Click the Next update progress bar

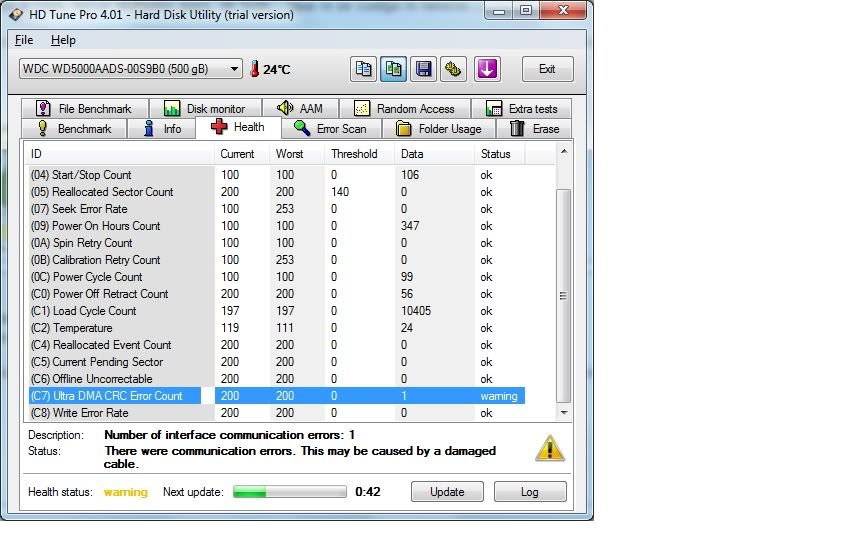click(x=290, y=492)
